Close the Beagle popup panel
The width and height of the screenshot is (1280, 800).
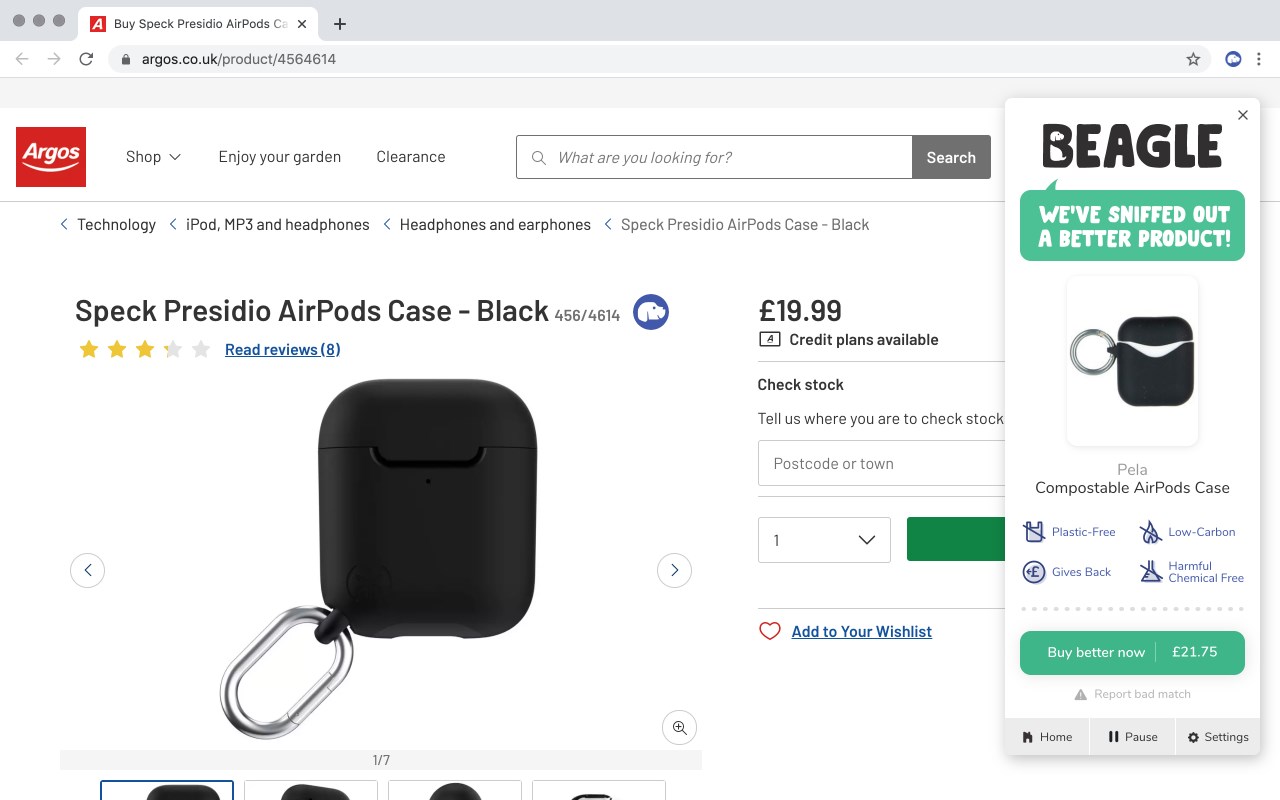click(1243, 115)
